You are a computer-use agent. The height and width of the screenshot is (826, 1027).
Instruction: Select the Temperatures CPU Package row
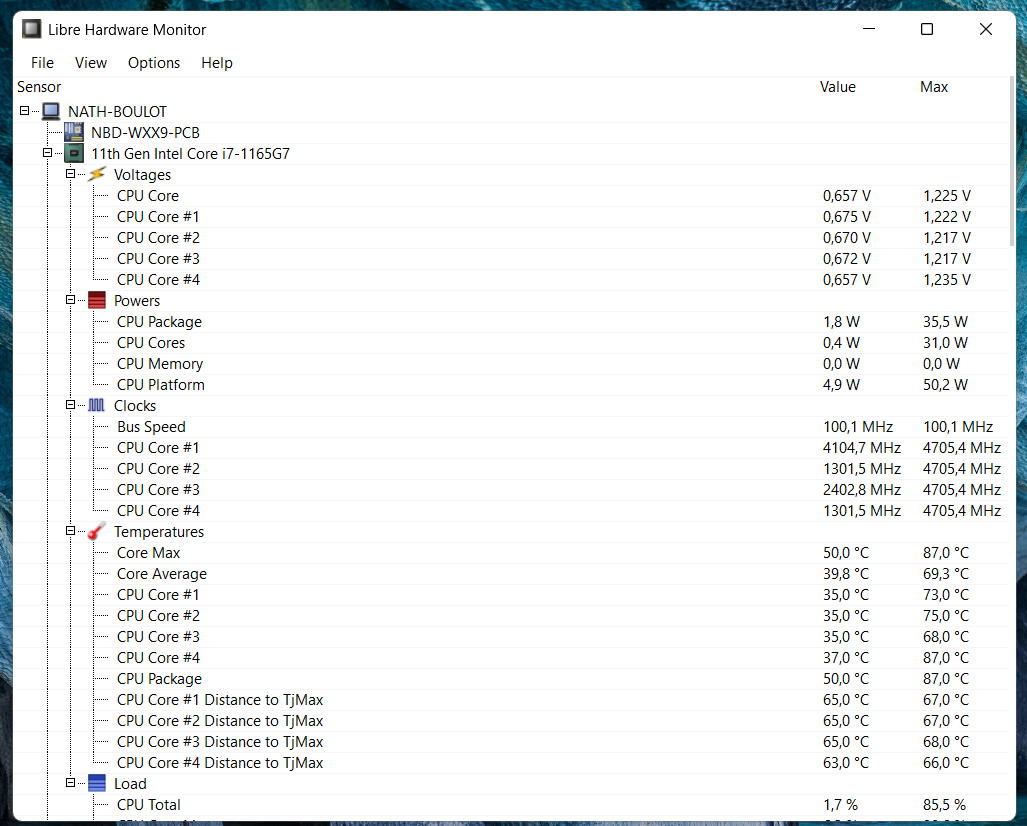click(511, 679)
